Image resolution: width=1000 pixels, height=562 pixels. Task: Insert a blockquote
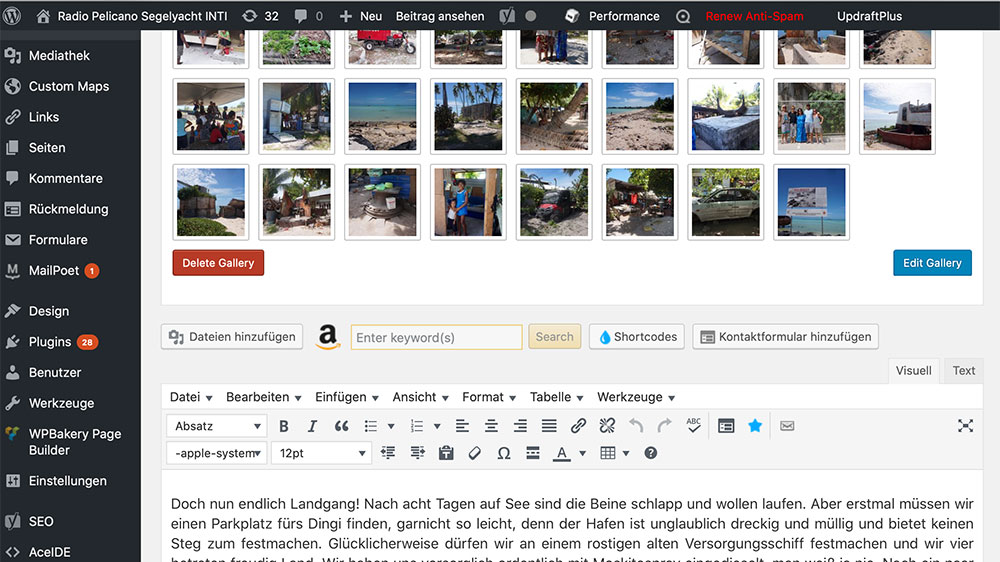[341, 426]
